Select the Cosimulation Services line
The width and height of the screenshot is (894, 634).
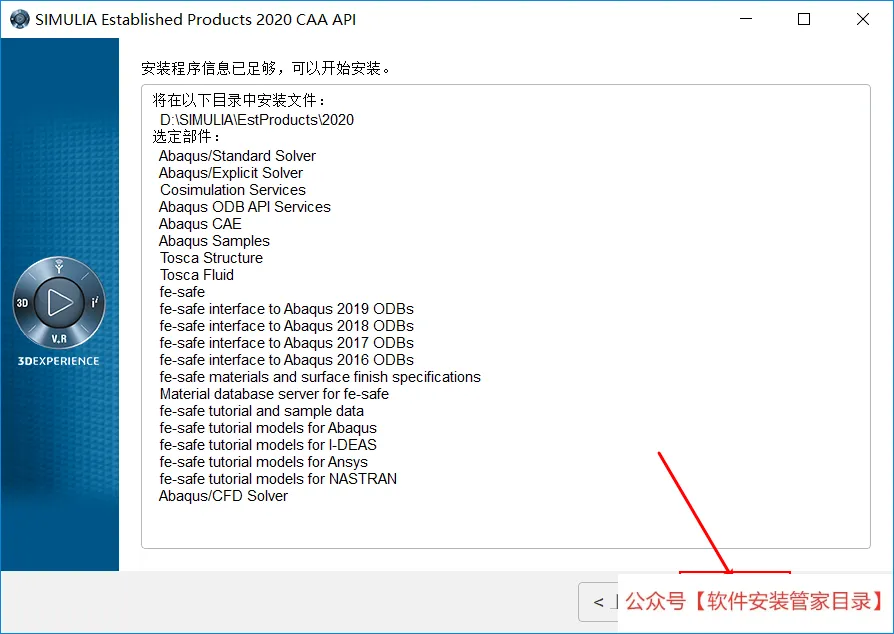(x=233, y=190)
